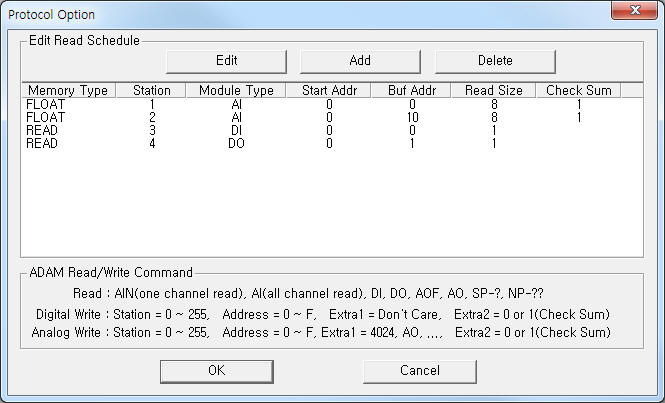Click the Check Sum column header
This screenshot has width=665, height=403.
point(578,90)
